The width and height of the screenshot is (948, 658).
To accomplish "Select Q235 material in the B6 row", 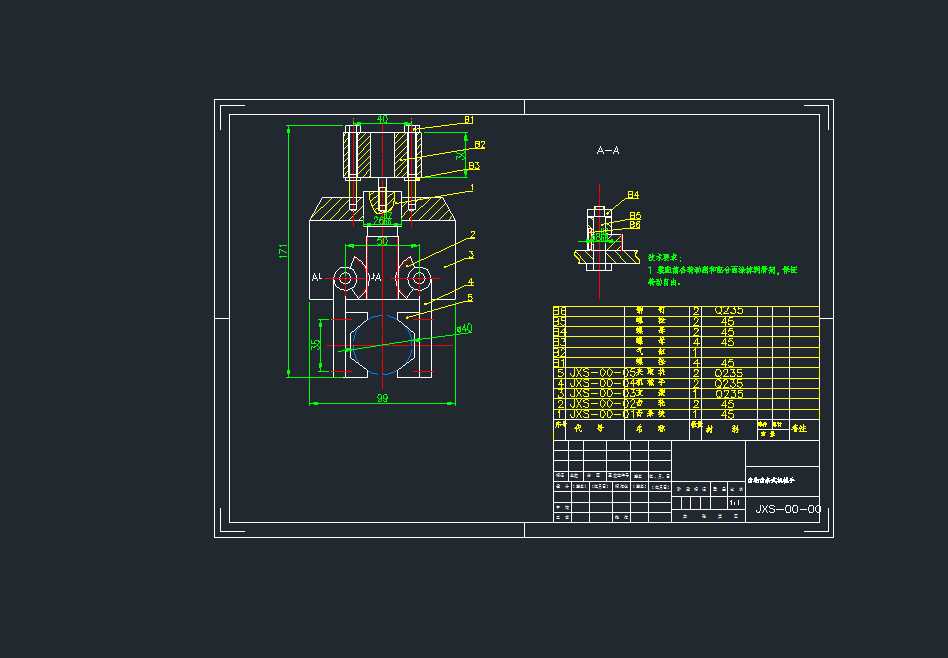I will pyautogui.click(x=729, y=311).
